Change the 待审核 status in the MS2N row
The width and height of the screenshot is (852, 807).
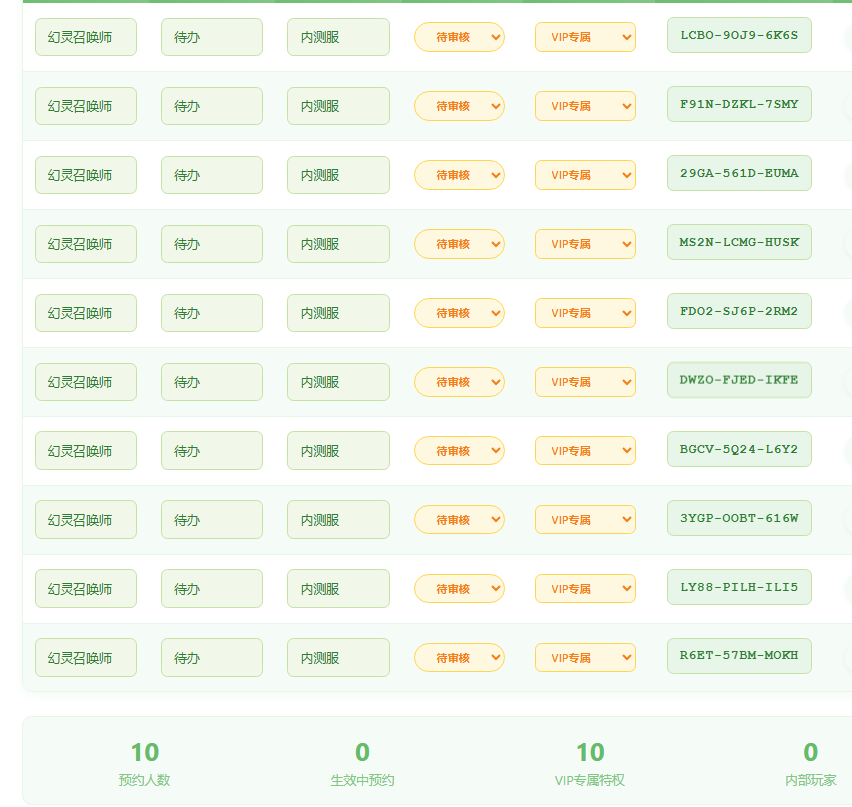(x=459, y=244)
